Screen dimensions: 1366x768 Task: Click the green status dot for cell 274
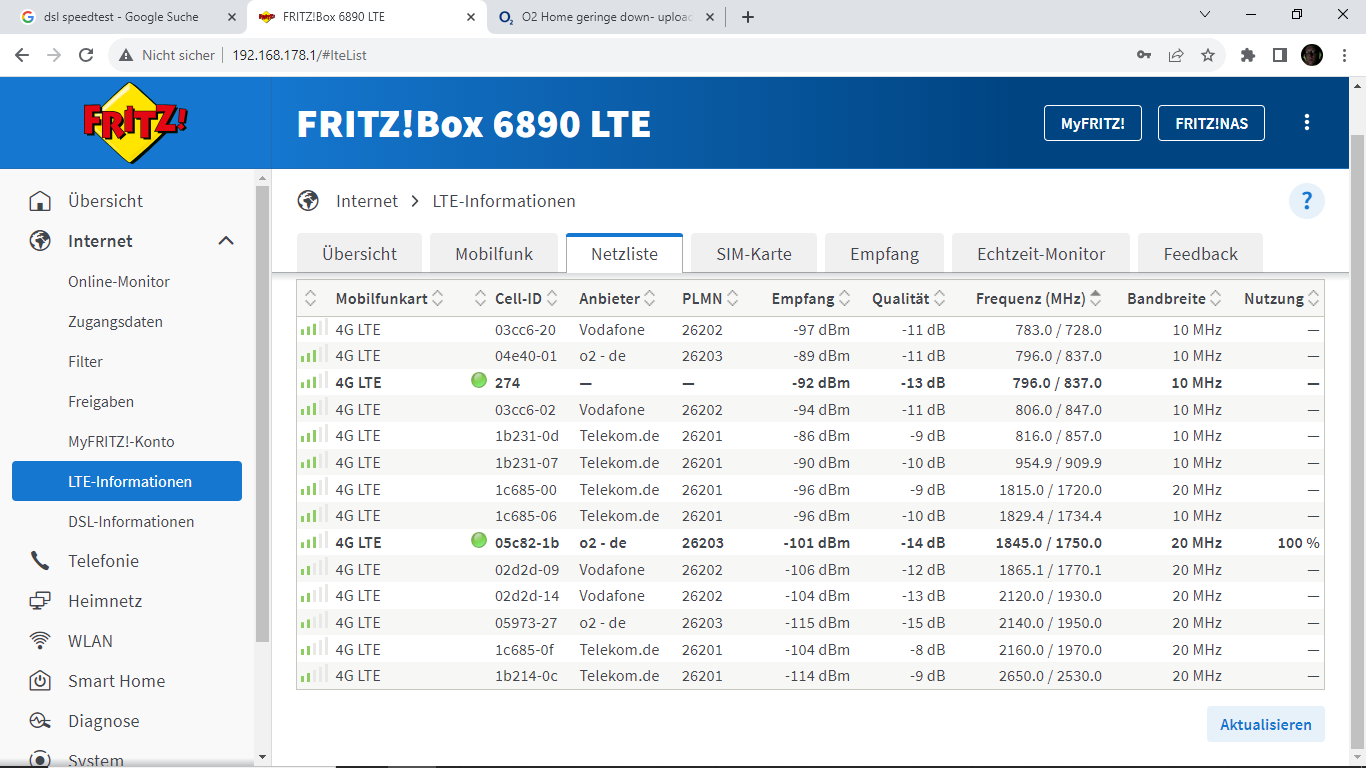click(479, 381)
